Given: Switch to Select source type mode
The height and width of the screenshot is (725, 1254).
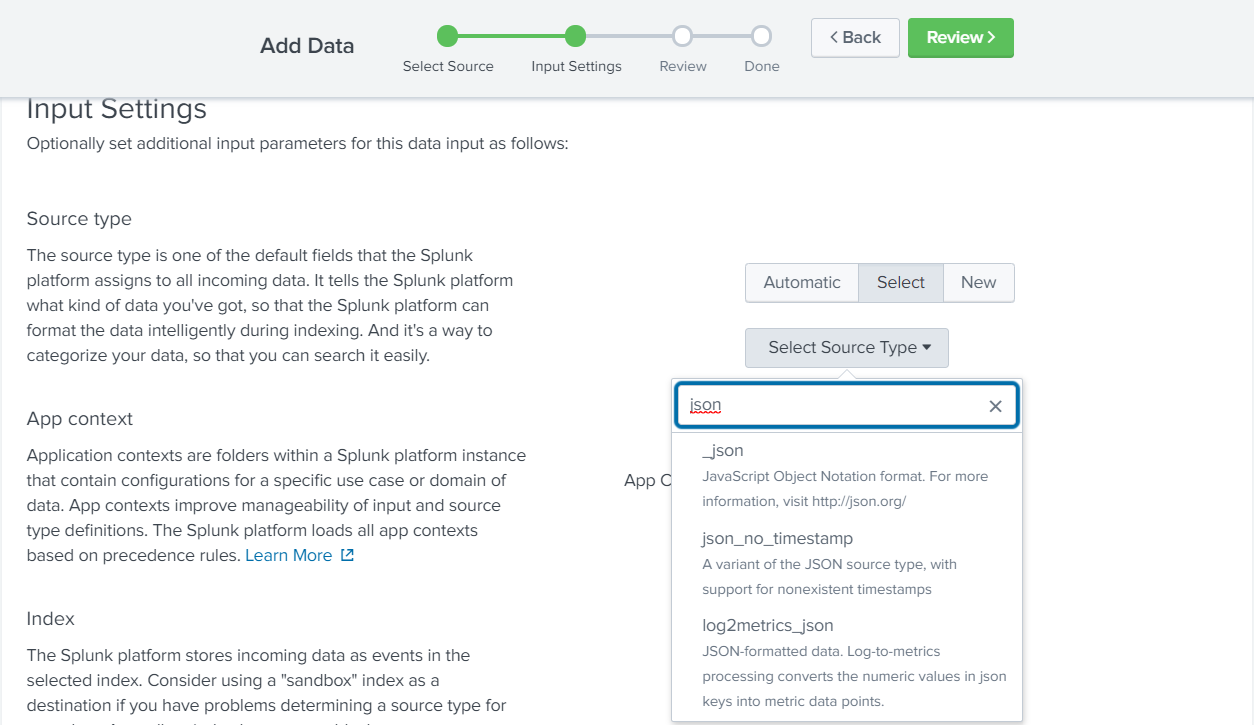Looking at the screenshot, I should pyautogui.click(x=900, y=283).
